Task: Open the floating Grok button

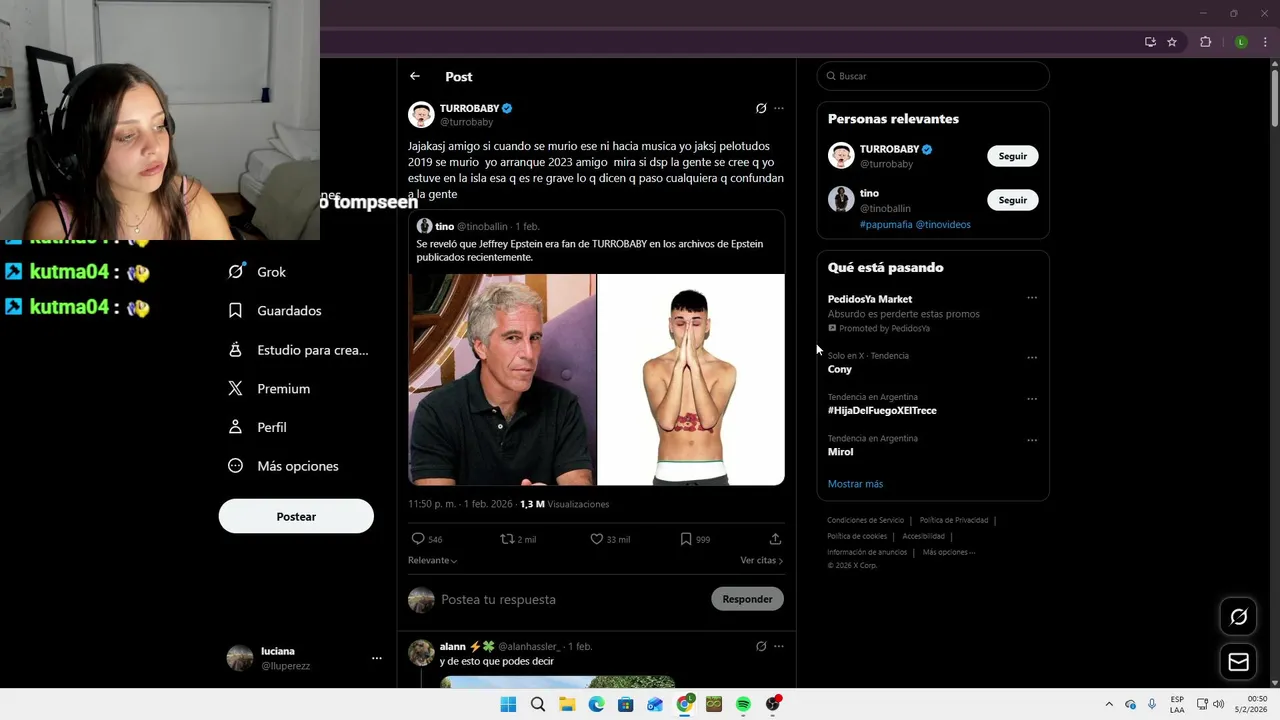Action: tap(1238, 617)
